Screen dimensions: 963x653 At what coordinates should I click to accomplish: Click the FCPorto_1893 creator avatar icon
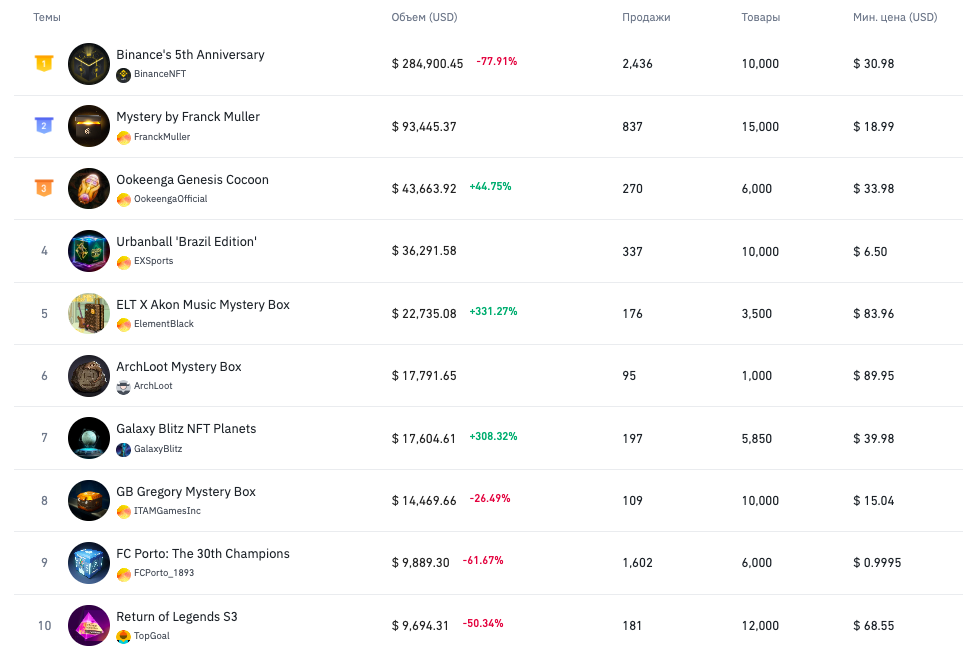(x=123, y=574)
